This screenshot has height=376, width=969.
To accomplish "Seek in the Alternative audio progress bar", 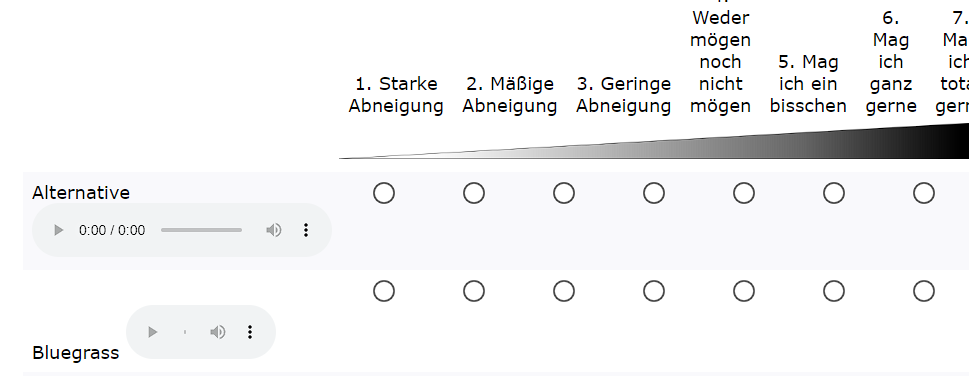I will (201, 230).
